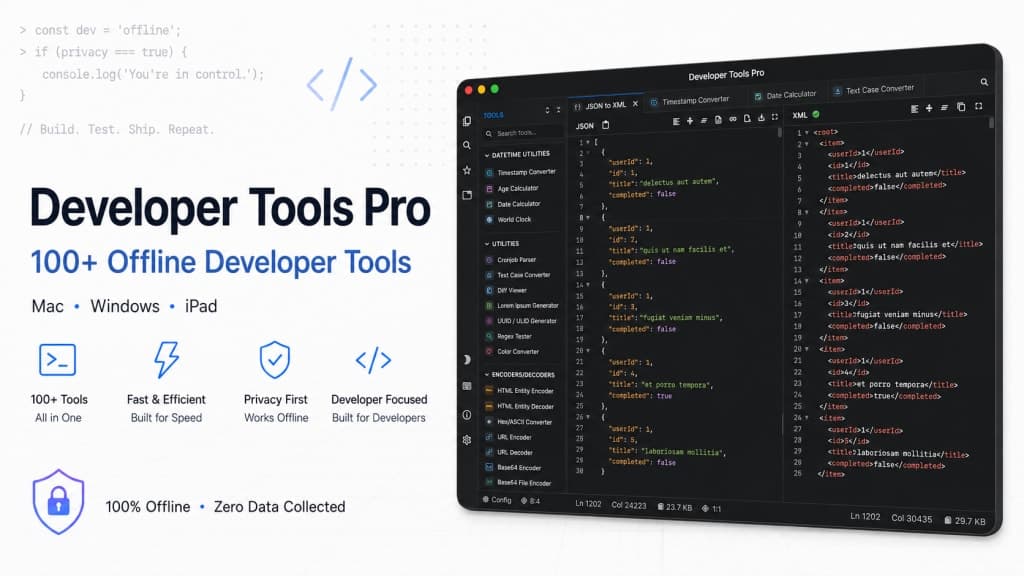The image size is (1024, 576).
Task: Click the minify lines icon in XML toolbar
Action: (944, 108)
